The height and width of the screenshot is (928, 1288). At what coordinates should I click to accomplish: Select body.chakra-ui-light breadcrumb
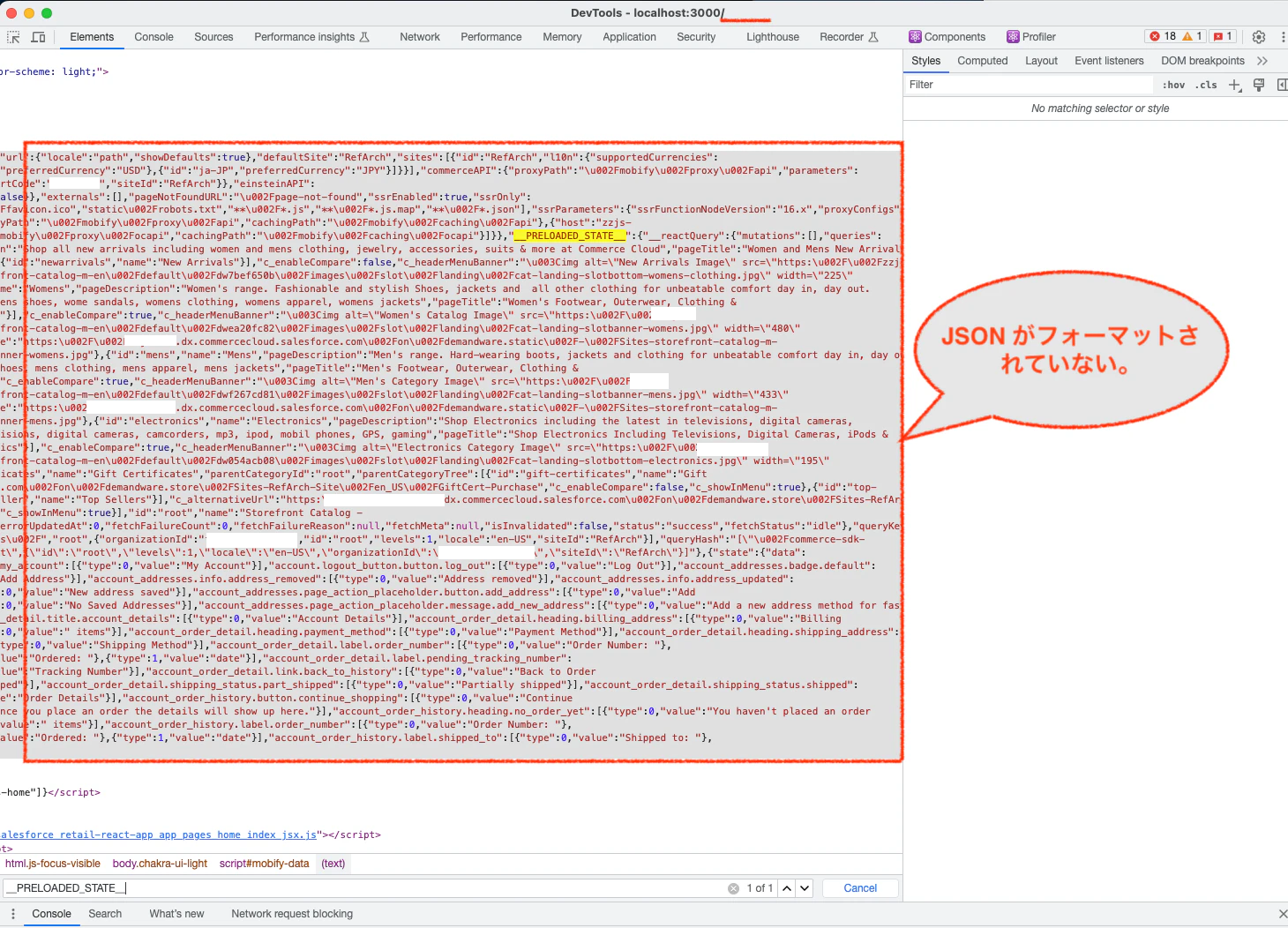pos(160,864)
